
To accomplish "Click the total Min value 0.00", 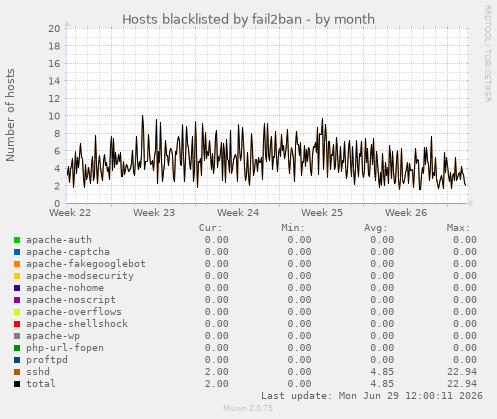I will (299, 384).
